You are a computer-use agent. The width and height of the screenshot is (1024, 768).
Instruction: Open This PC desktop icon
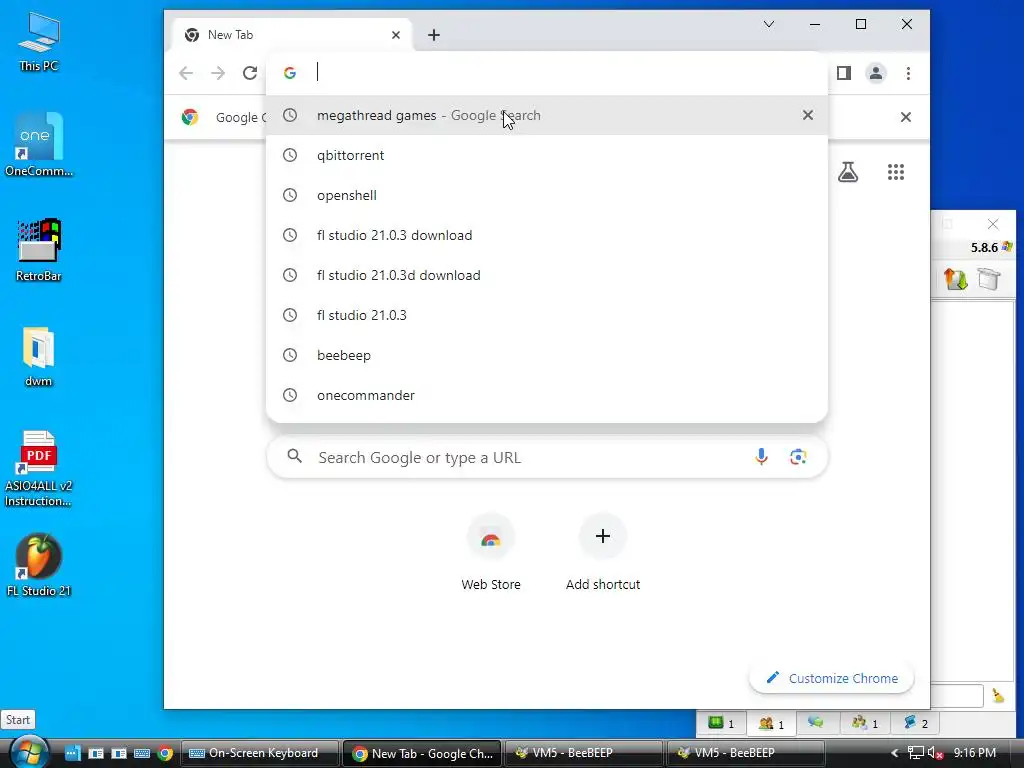(39, 42)
